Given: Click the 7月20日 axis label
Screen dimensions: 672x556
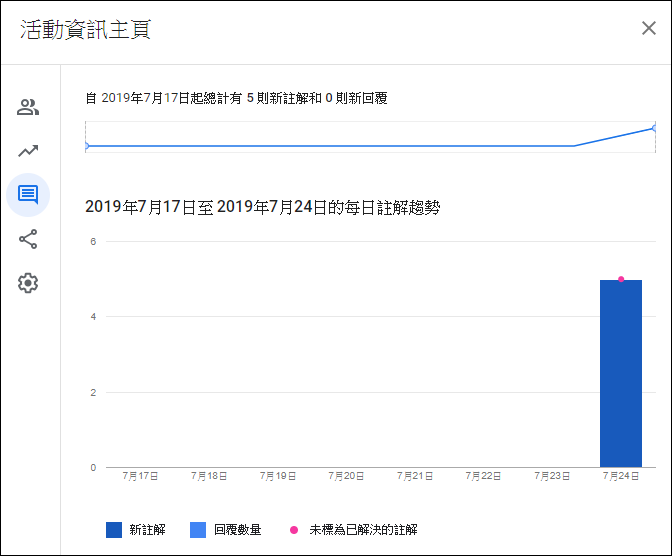Looking at the screenshot, I should pyautogui.click(x=346, y=476).
